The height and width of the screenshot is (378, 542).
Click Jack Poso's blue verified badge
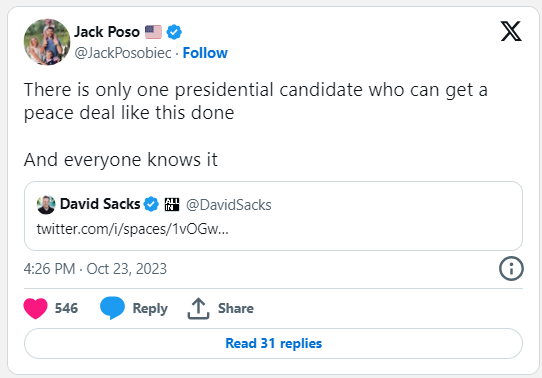[174, 32]
